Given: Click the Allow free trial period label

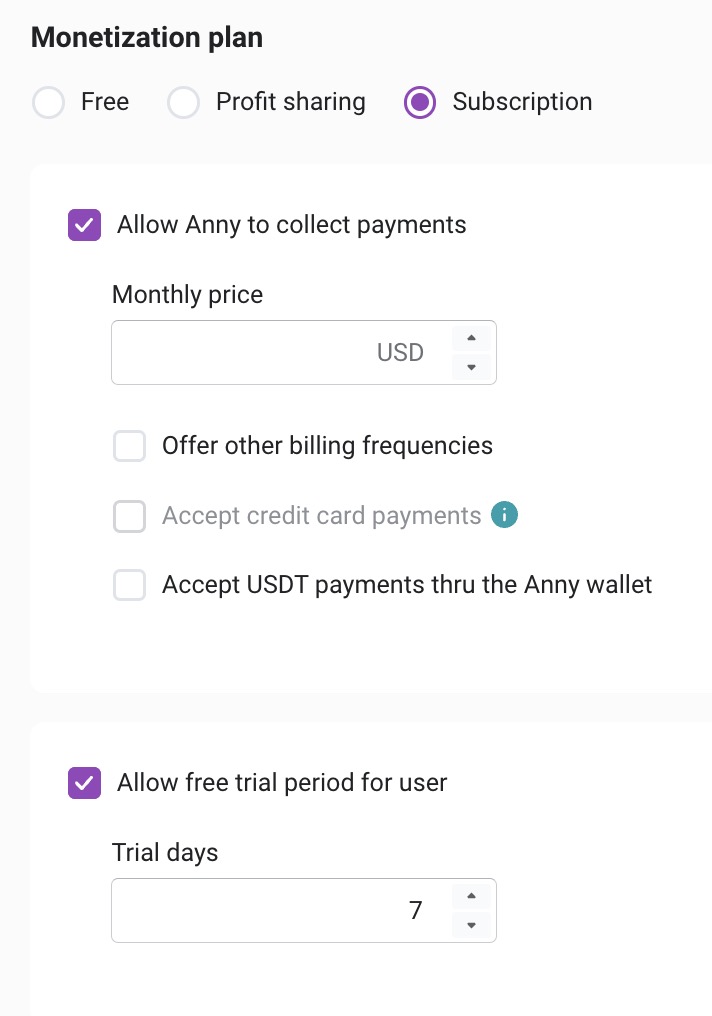Looking at the screenshot, I should coord(282,782).
